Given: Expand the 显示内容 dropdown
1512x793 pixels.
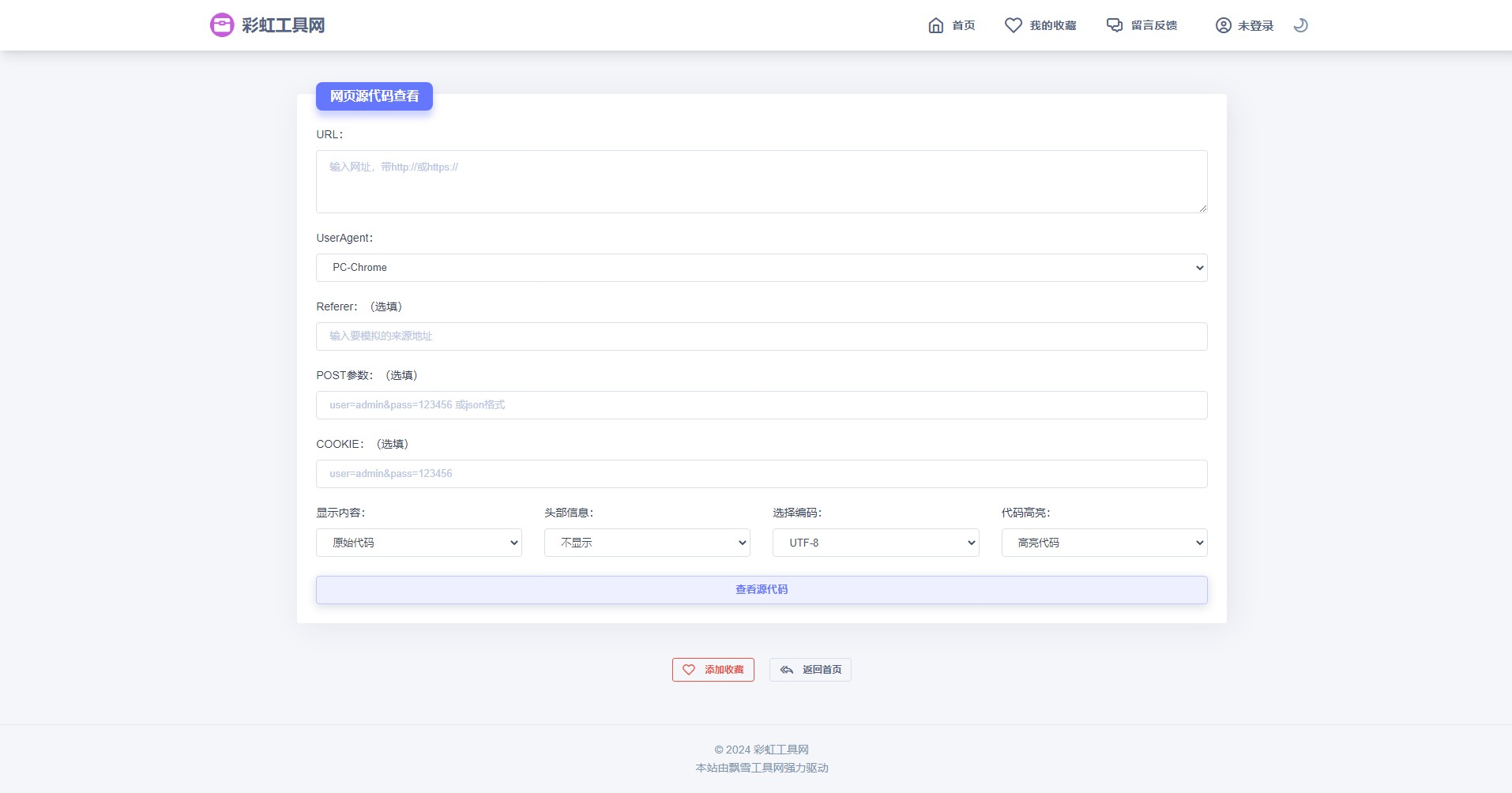Looking at the screenshot, I should pos(419,543).
